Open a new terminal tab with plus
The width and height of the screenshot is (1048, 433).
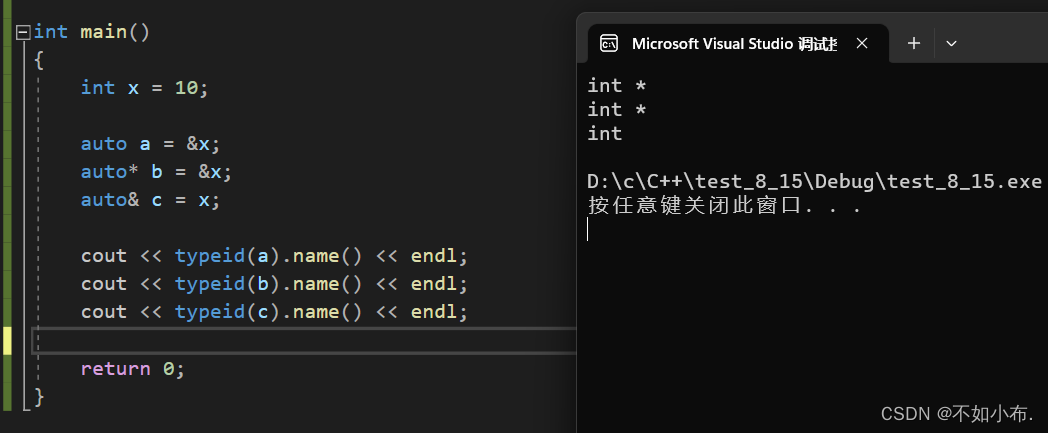913,44
